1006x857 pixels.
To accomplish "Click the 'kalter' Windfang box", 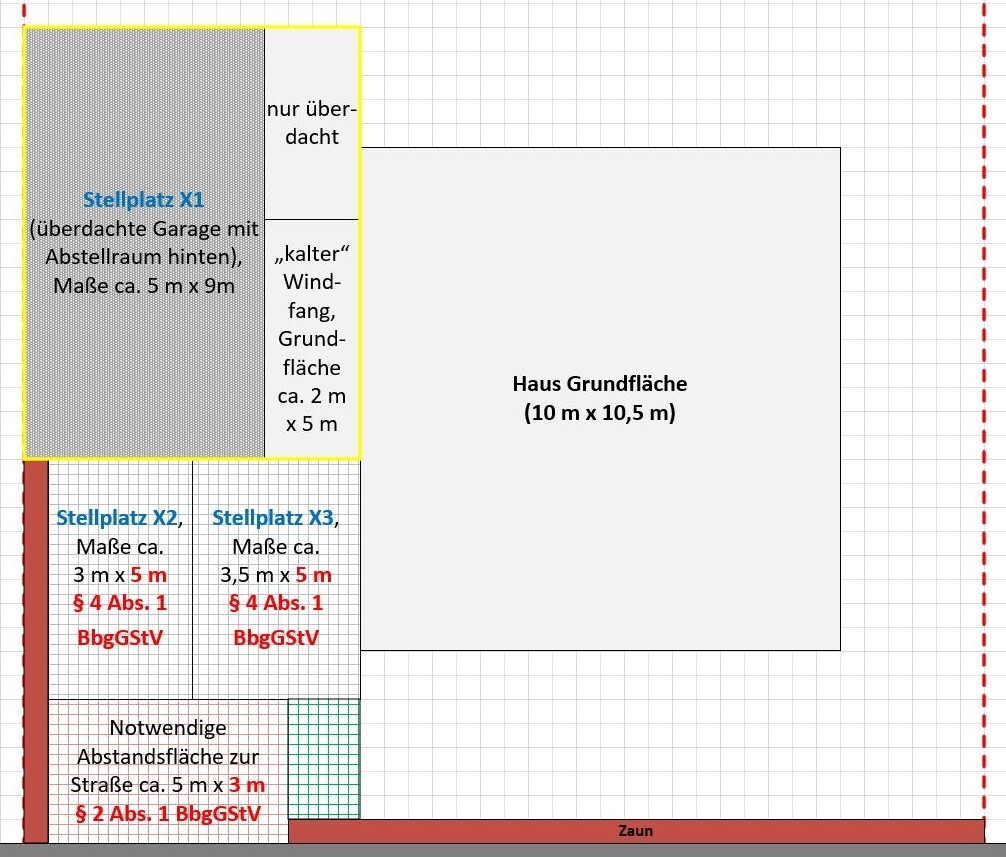I will 312,340.
